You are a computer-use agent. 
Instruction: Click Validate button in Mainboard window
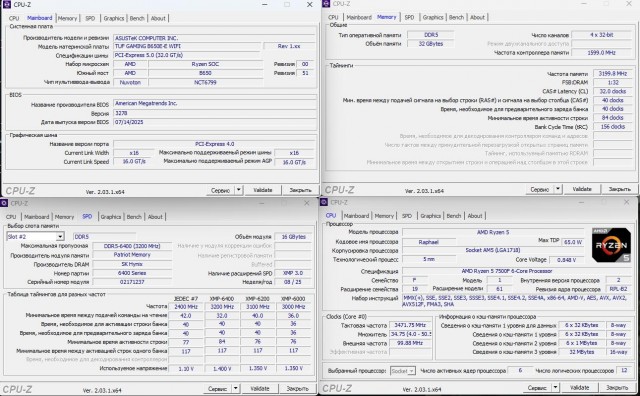point(262,190)
